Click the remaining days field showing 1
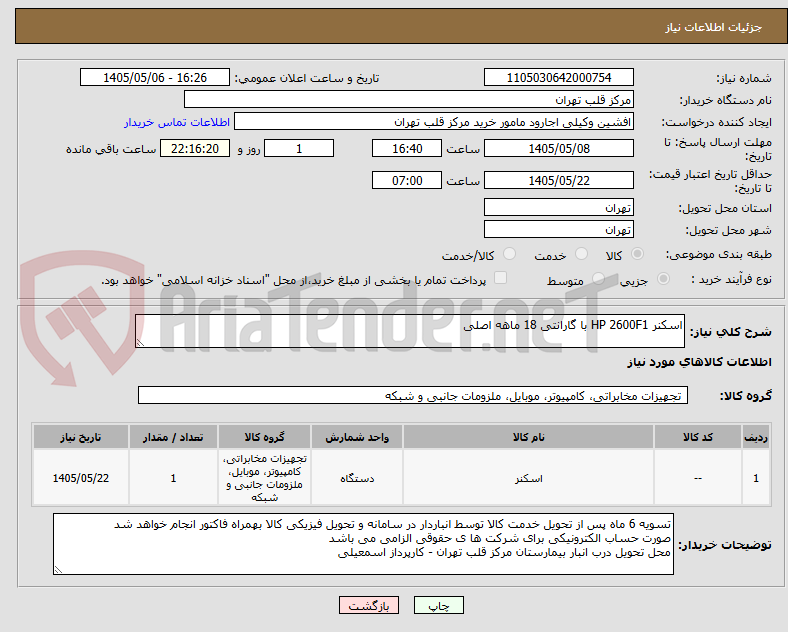The width and height of the screenshot is (788, 632). click(x=299, y=149)
